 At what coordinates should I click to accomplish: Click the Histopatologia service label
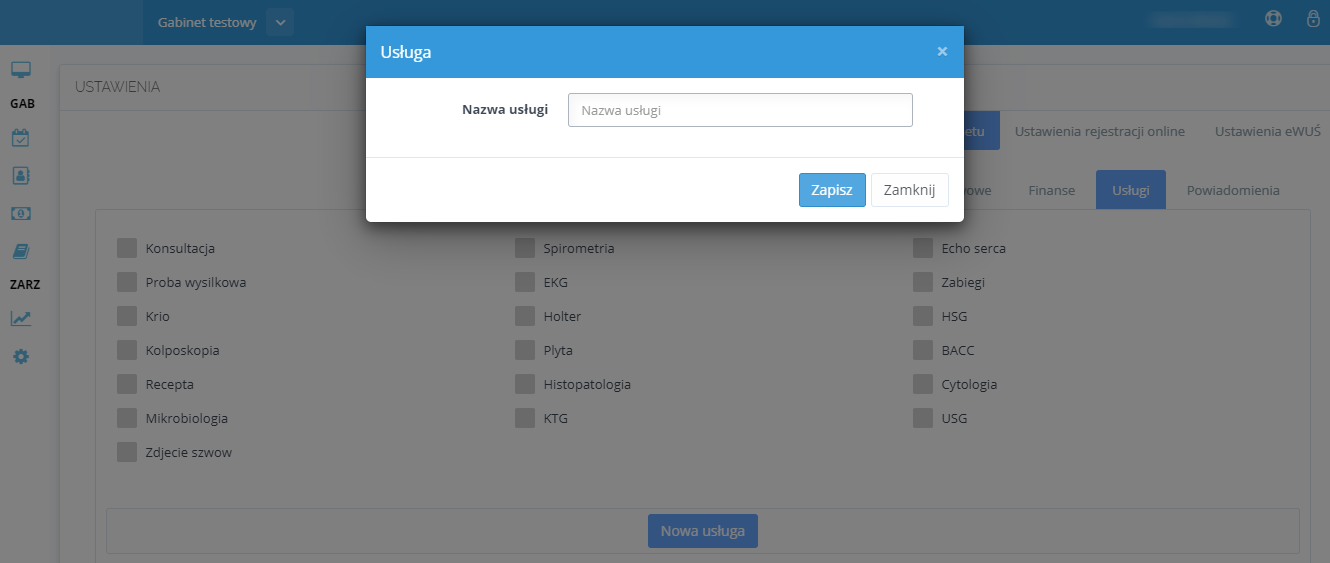tap(587, 384)
